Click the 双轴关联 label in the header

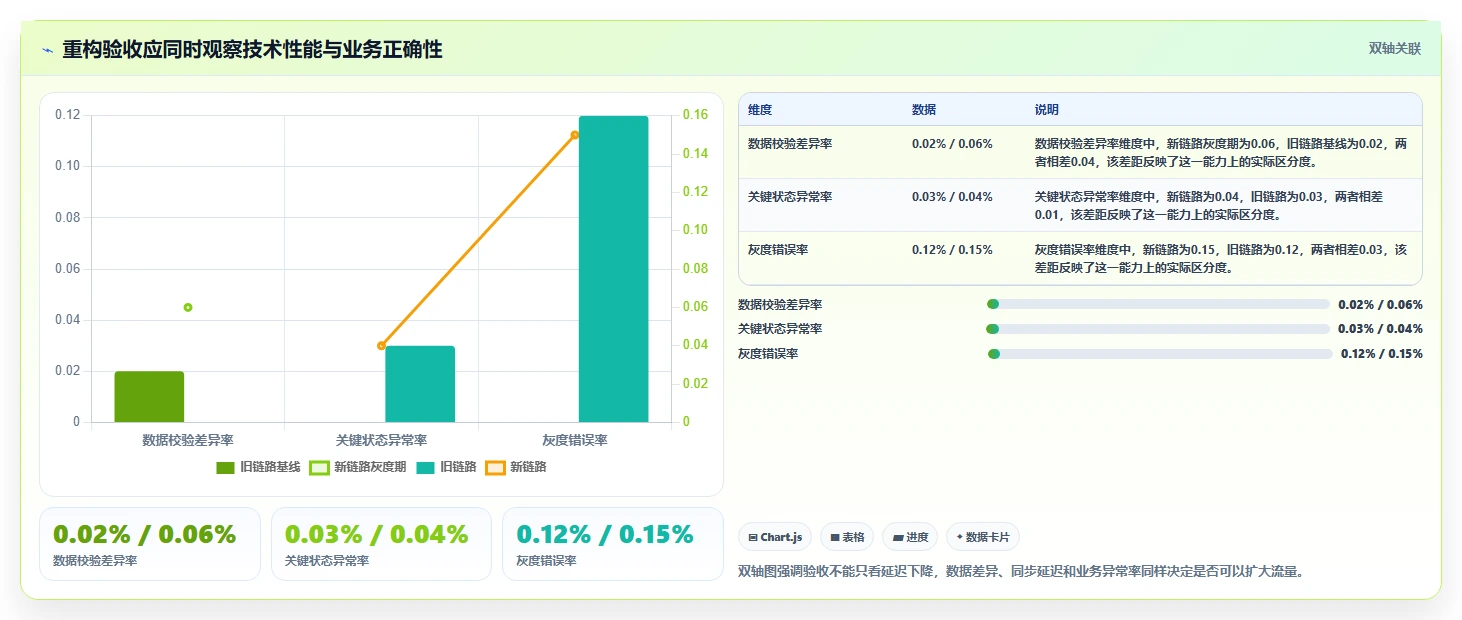[x=1394, y=48]
